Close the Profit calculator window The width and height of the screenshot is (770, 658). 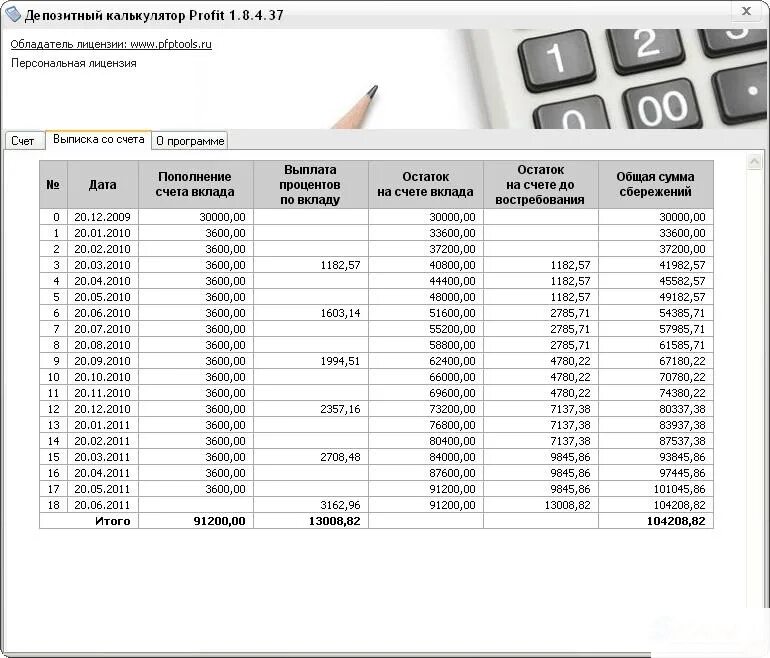[746, 11]
